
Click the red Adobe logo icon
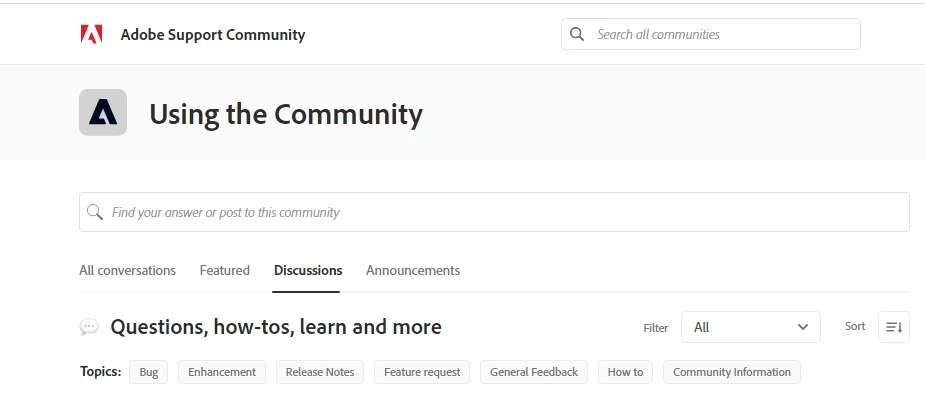point(91,34)
